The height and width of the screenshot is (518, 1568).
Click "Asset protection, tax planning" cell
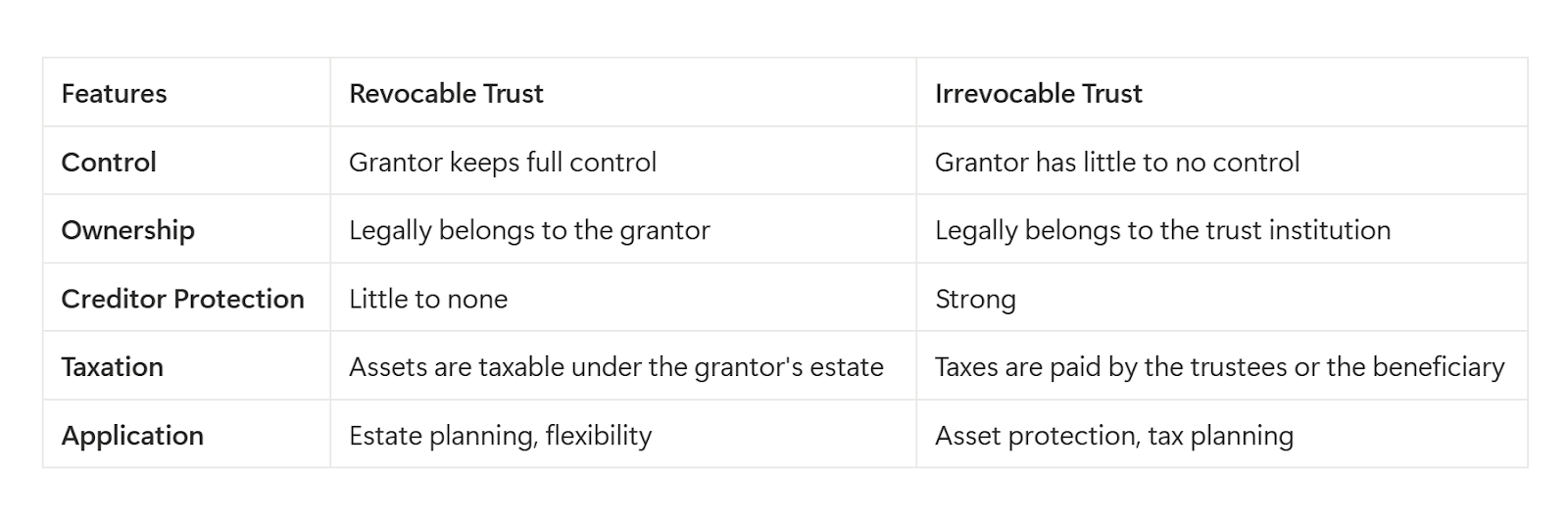(x=1113, y=436)
